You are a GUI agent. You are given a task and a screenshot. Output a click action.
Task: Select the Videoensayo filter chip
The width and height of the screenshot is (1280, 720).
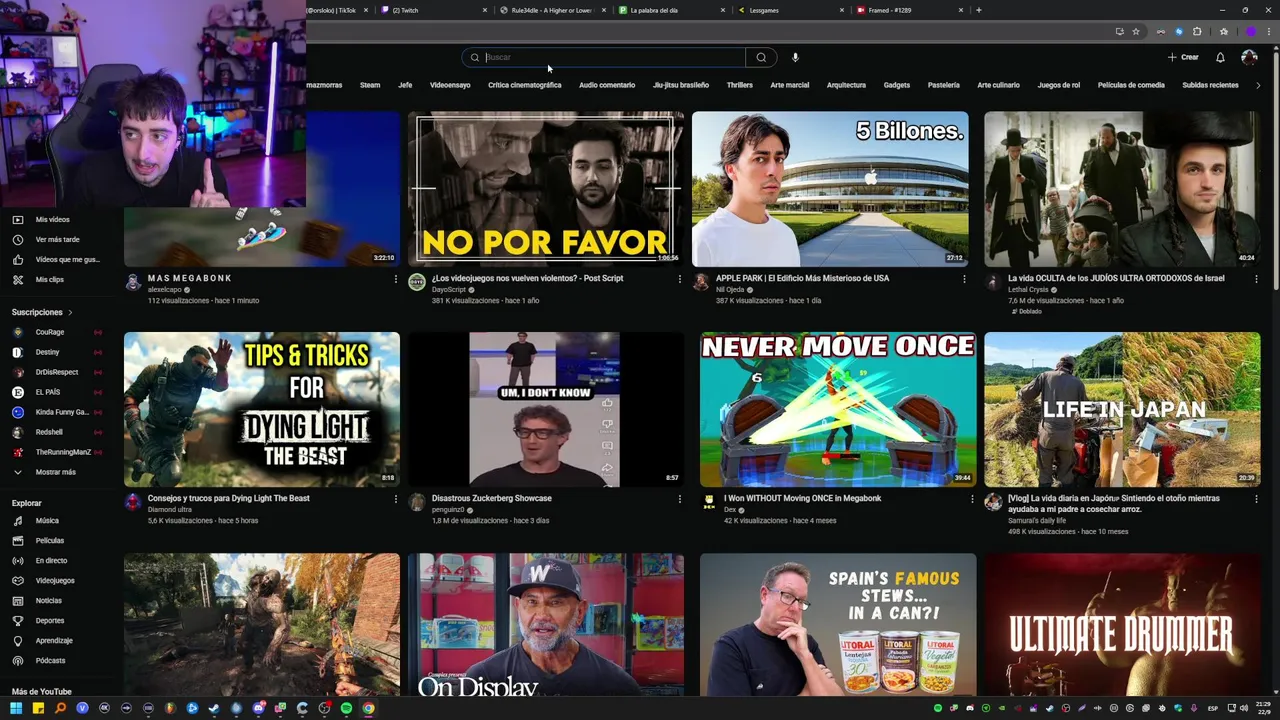(450, 85)
